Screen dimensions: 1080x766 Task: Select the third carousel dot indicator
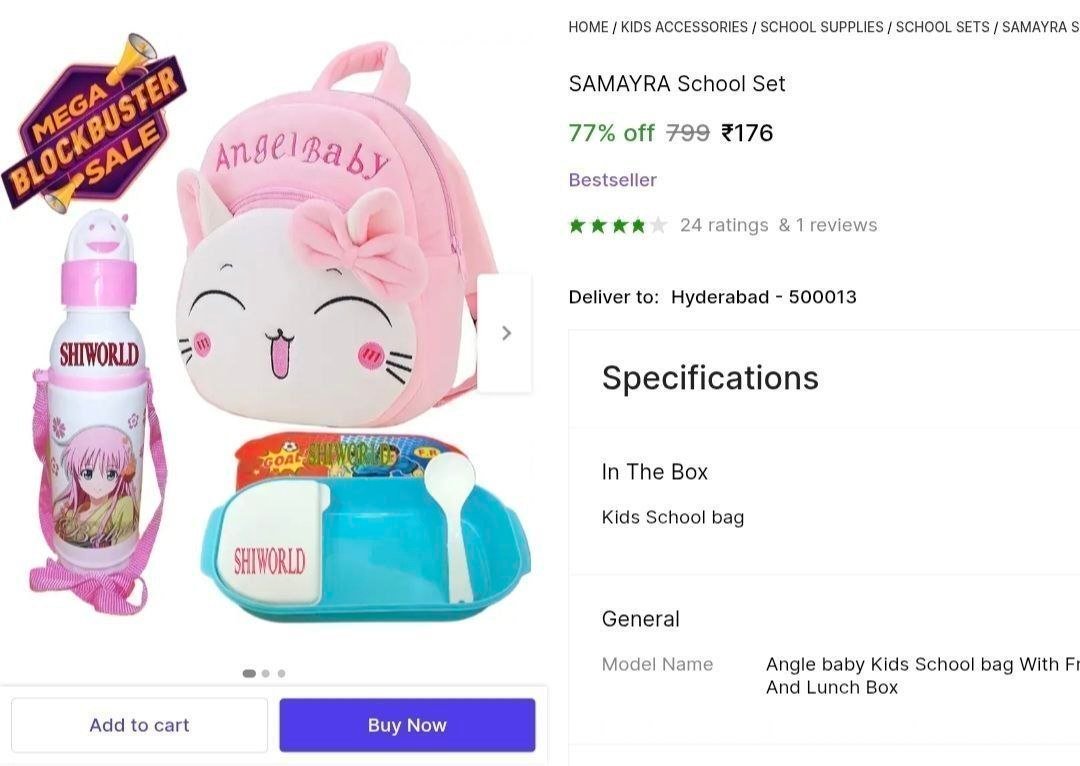[x=282, y=674]
